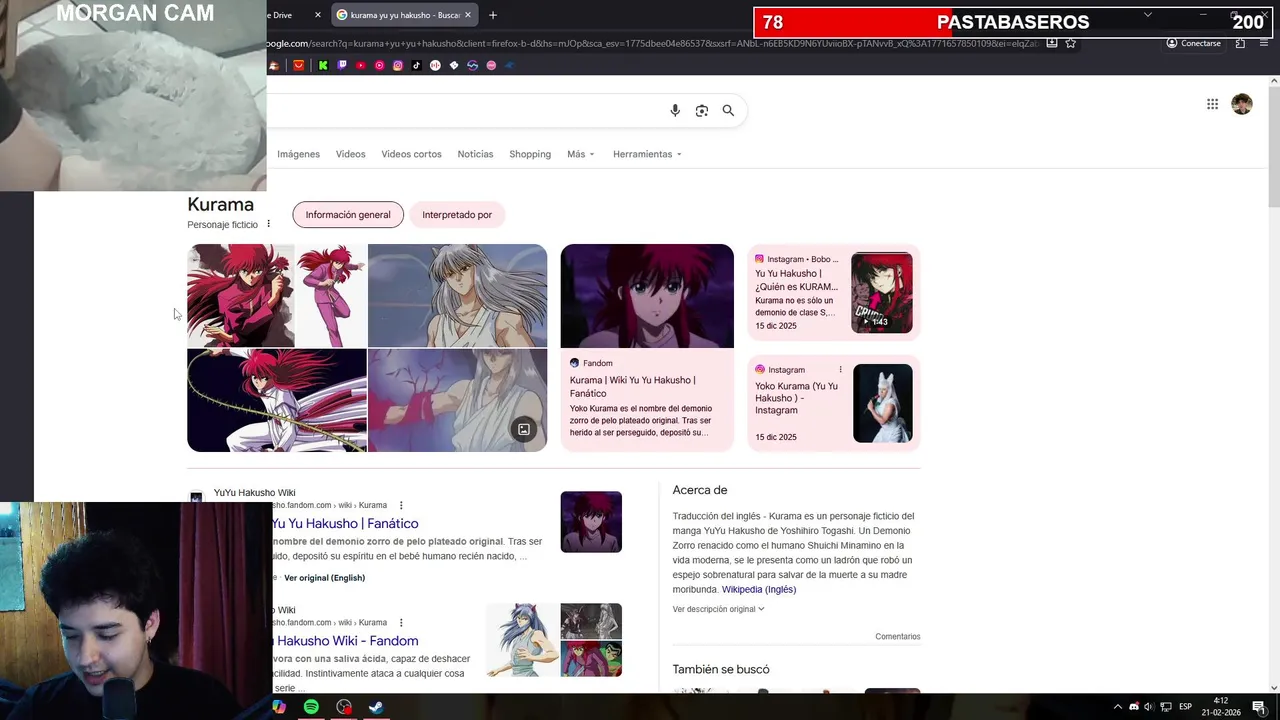Select the Información general chip
This screenshot has width=1280, height=720.
348,215
